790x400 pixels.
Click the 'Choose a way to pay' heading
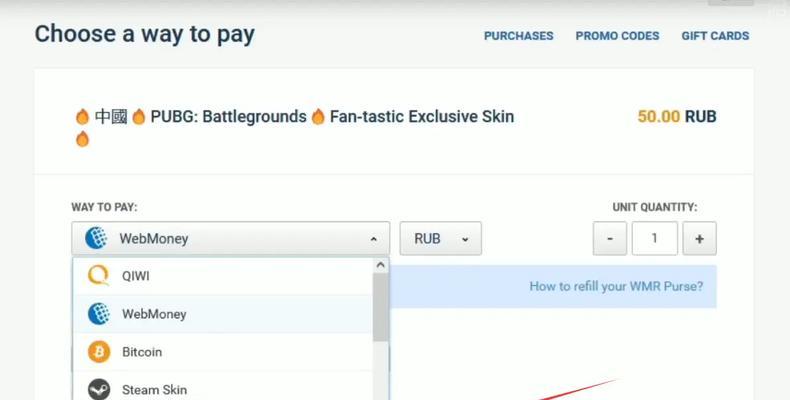145,34
